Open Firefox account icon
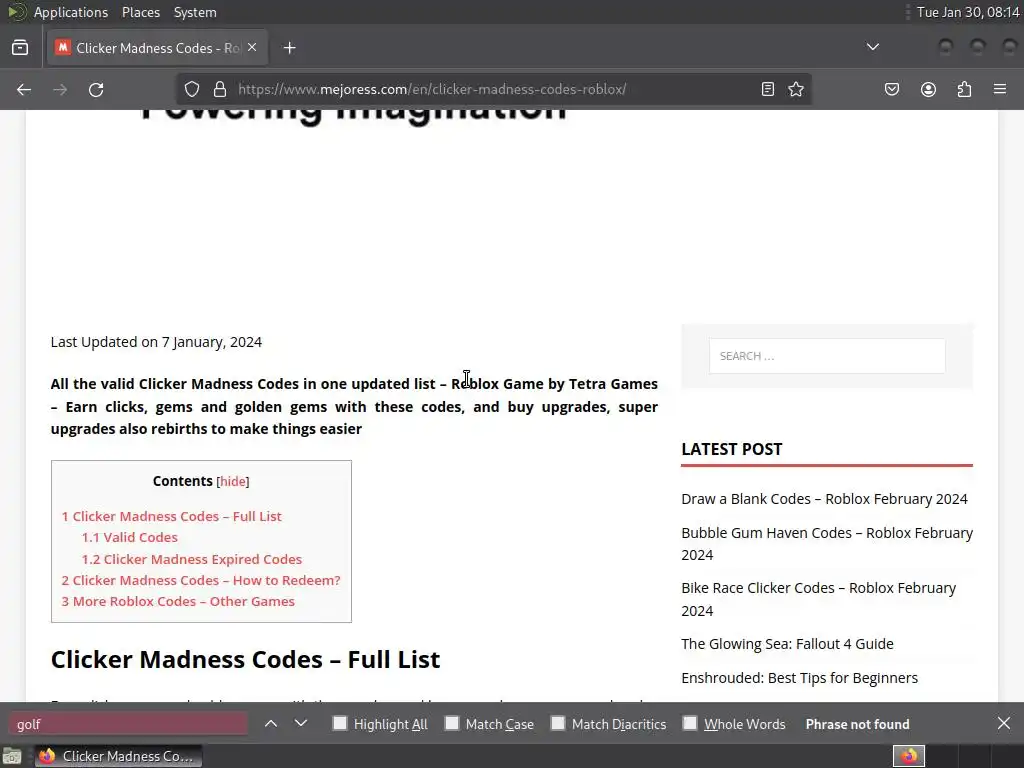This screenshot has height=768, width=1024. point(928,89)
